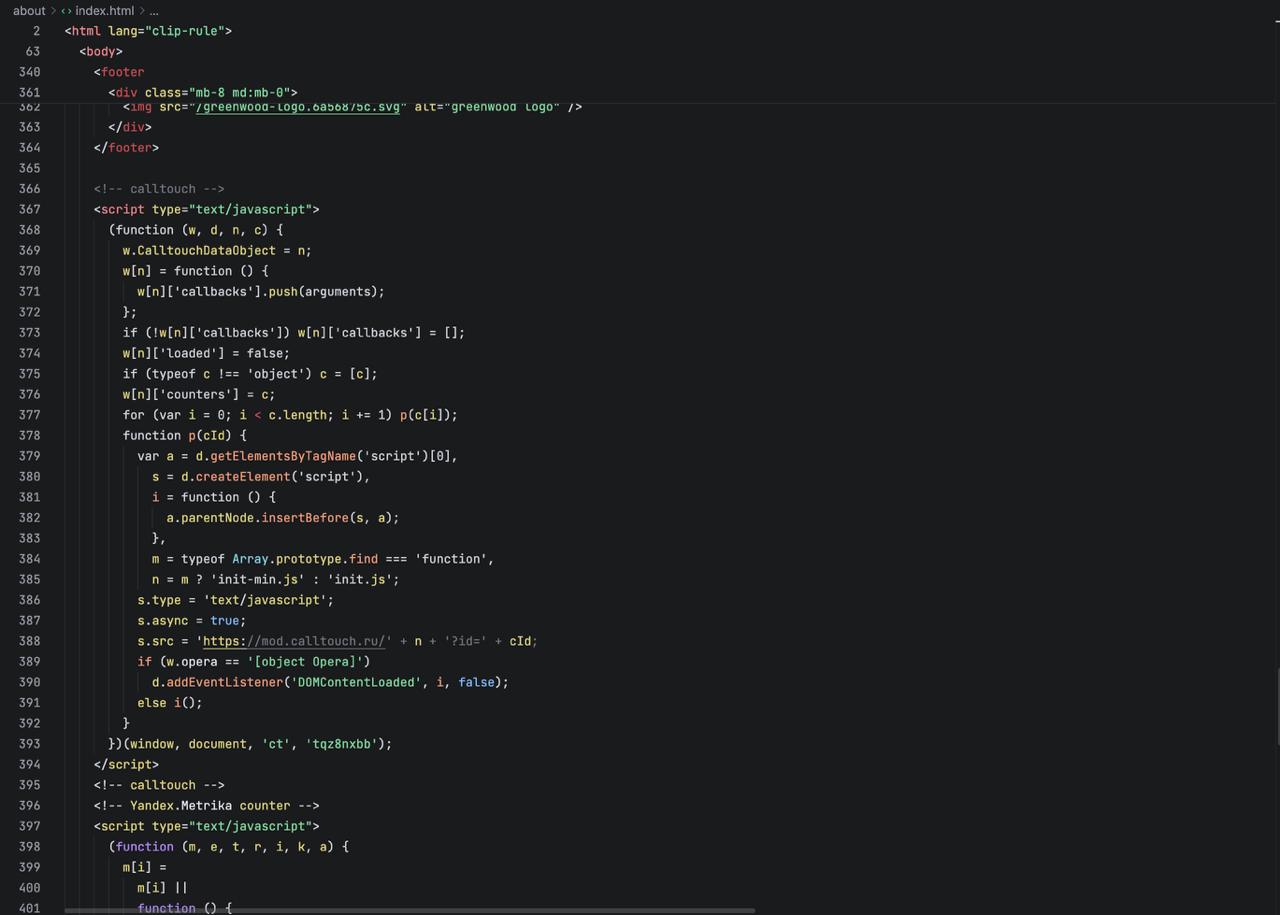
Task: Open the 'about' folder breadcrumb
Action: tap(29, 11)
